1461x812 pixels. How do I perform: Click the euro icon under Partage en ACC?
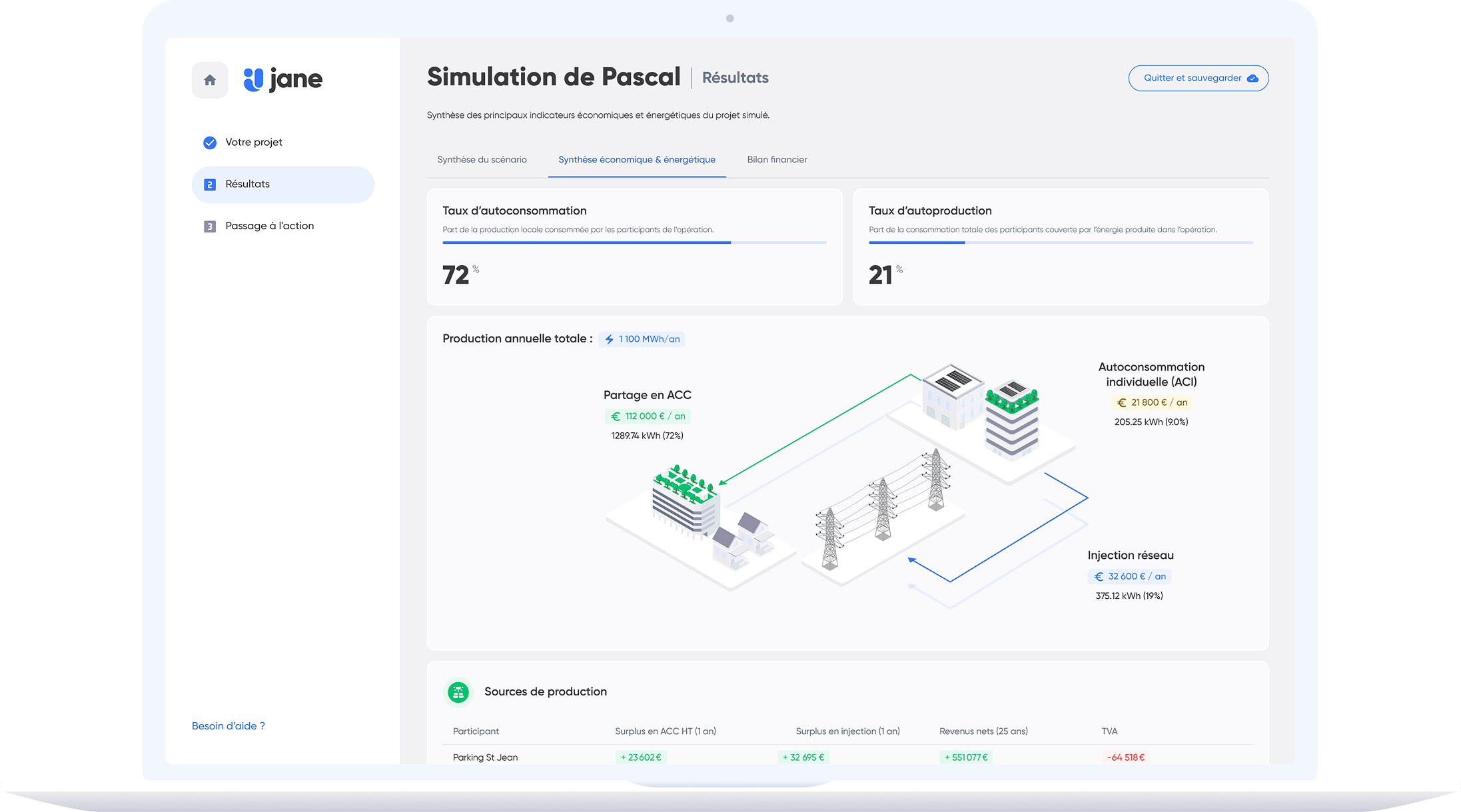click(616, 416)
